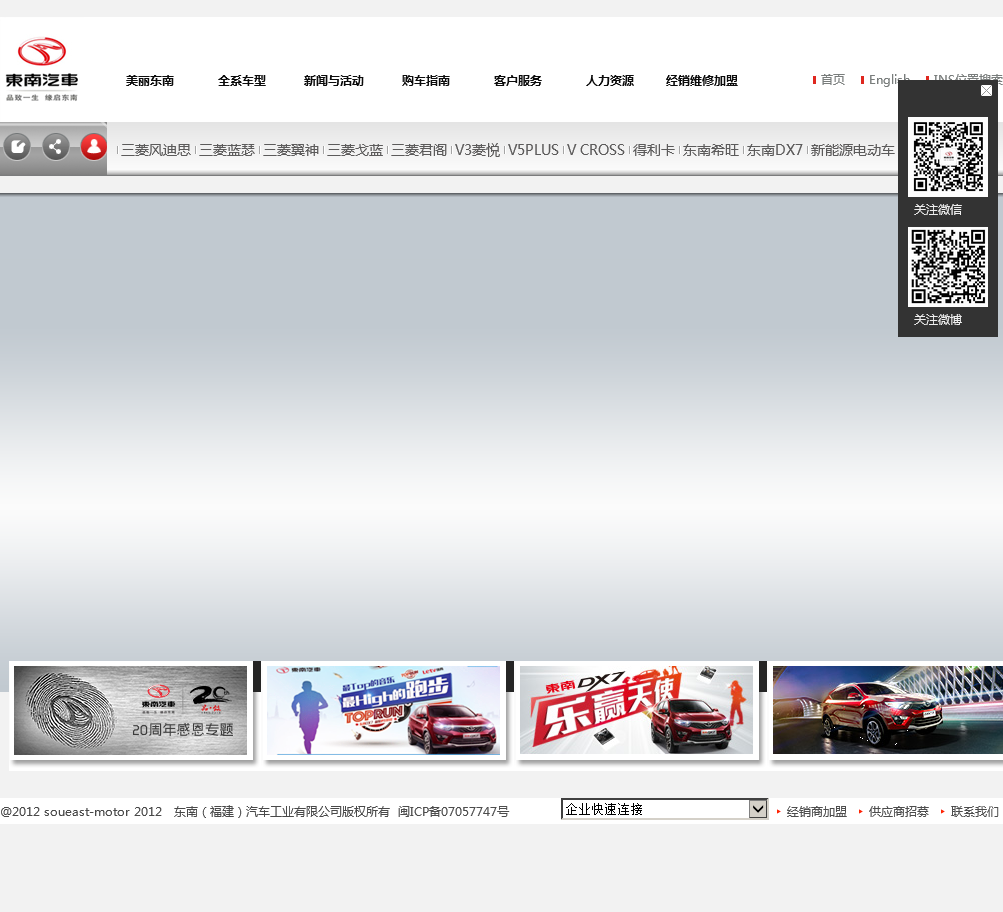
Task: Open the TOPRUN 跑步 promo thumbnail
Action: tap(384, 711)
